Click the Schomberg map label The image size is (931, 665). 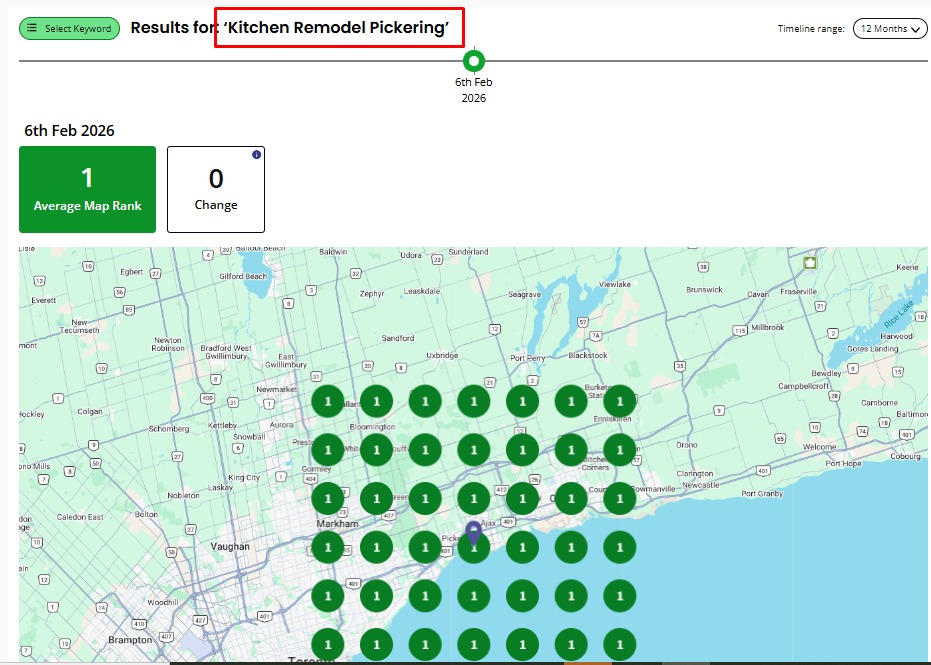point(169,429)
